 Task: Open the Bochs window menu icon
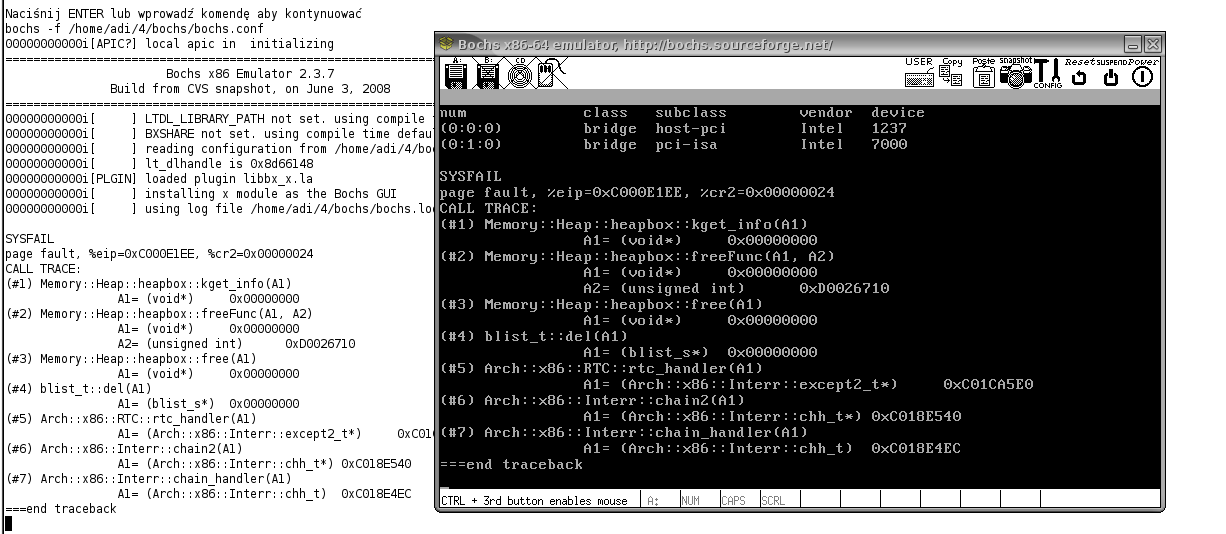[x=445, y=45]
